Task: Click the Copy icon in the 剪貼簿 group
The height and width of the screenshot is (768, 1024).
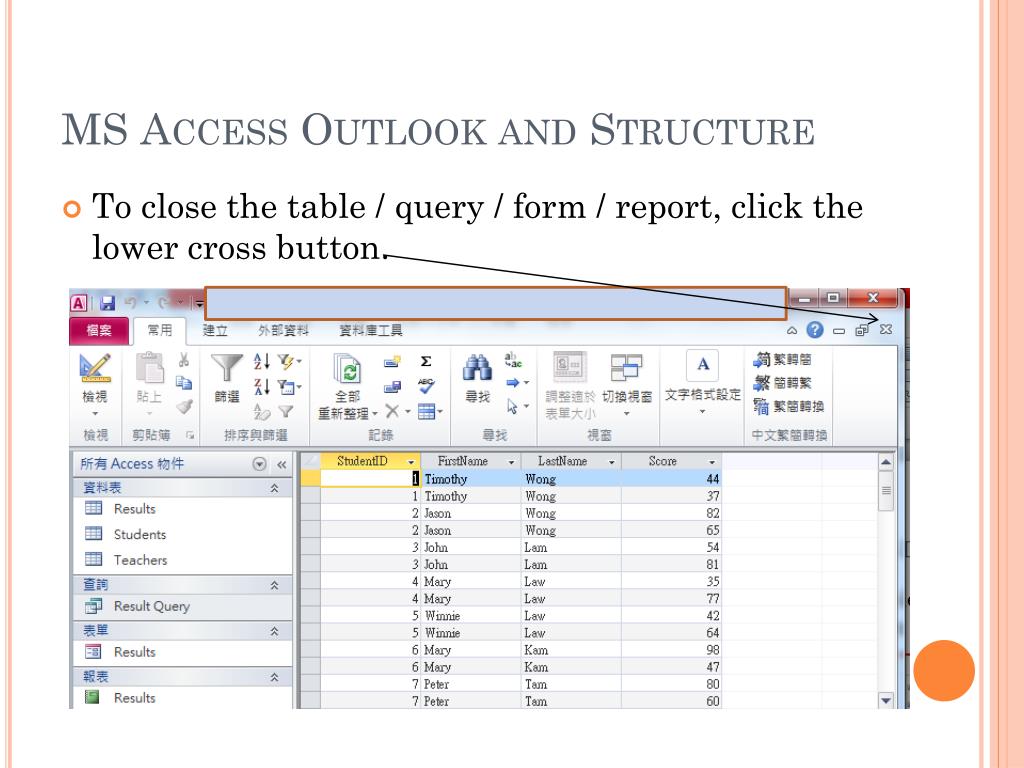Action: [x=184, y=383]
